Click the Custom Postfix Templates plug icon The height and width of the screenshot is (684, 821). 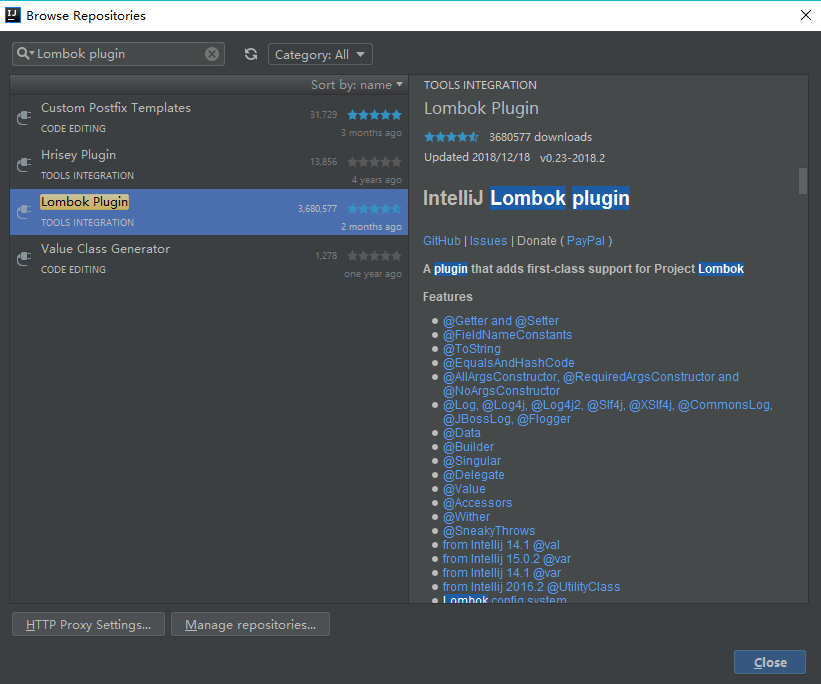24,118
